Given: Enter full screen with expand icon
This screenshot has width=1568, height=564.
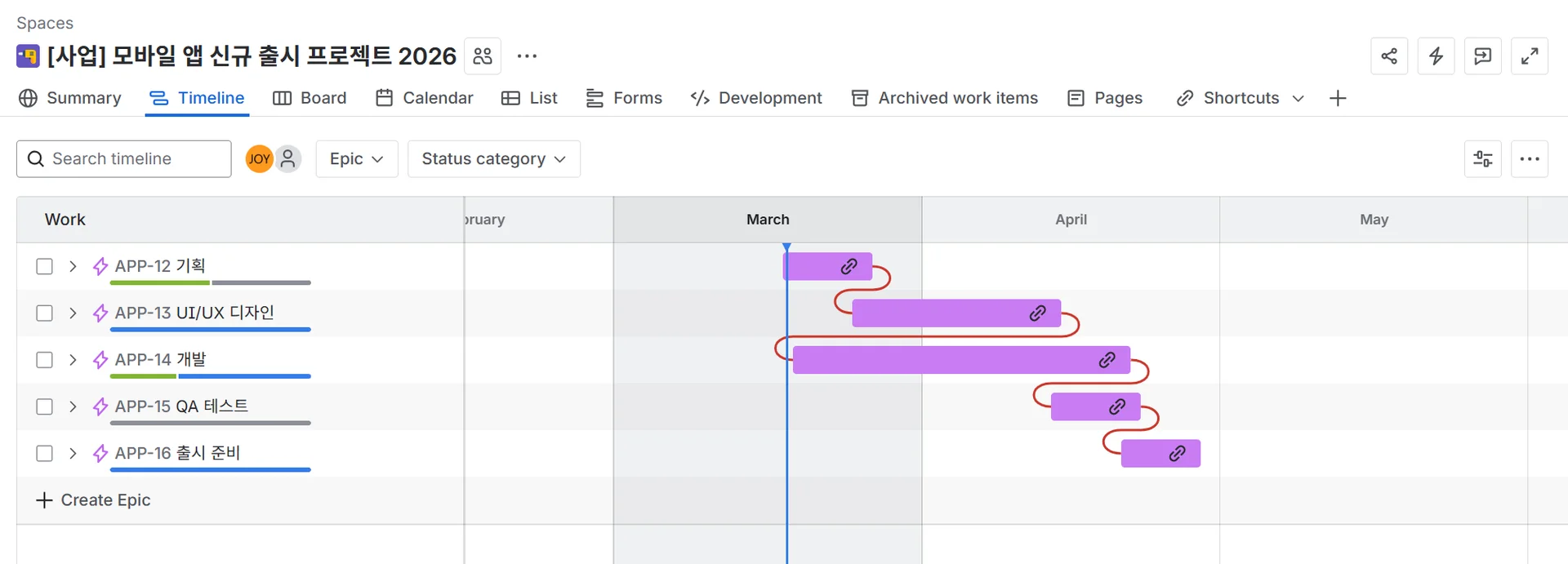Looking at the screenshot, I should 1529,56.
